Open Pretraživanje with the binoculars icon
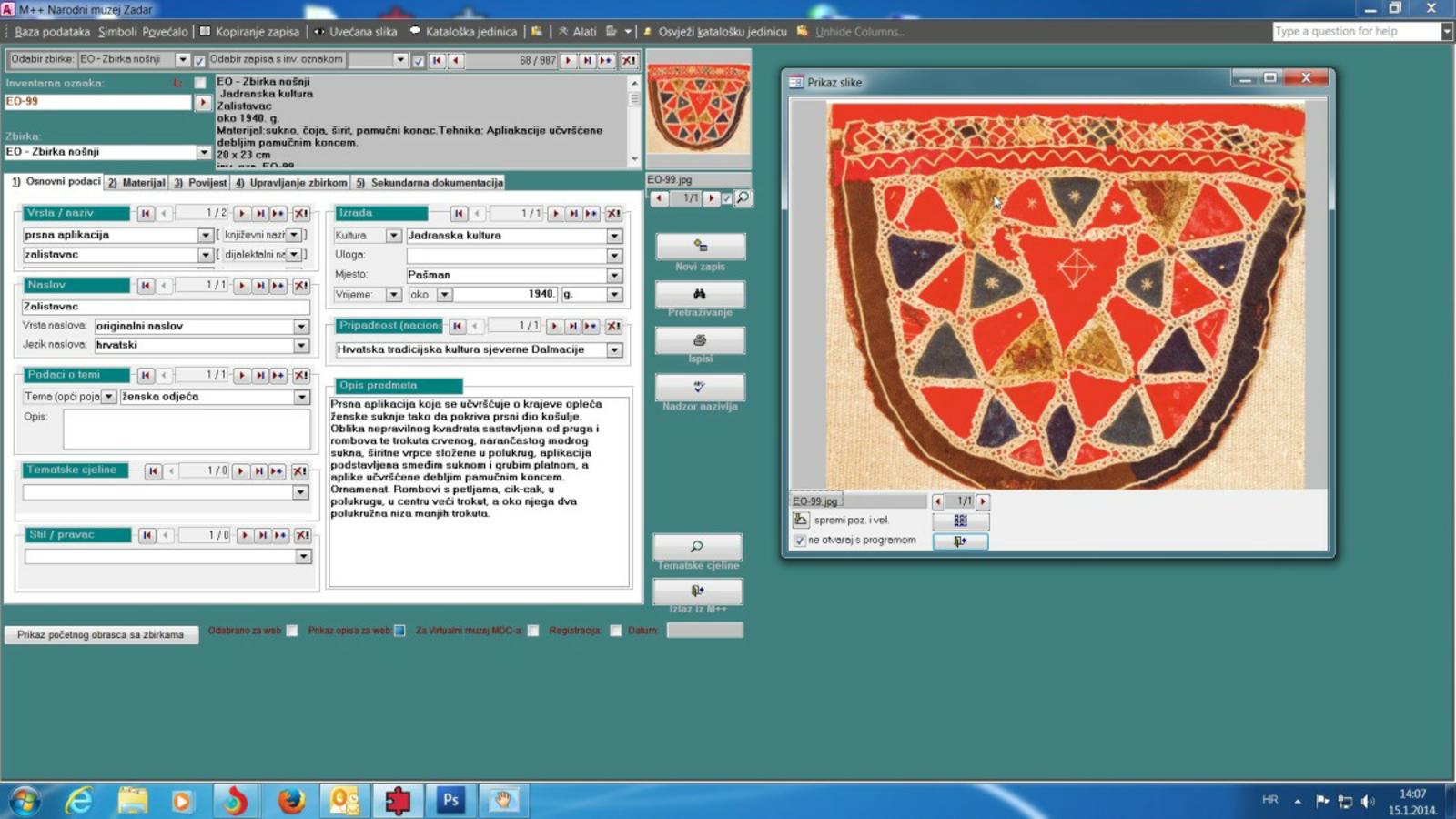Viewport: 1456px width, 819px height. pyautogui.click(x=700, y=294)
